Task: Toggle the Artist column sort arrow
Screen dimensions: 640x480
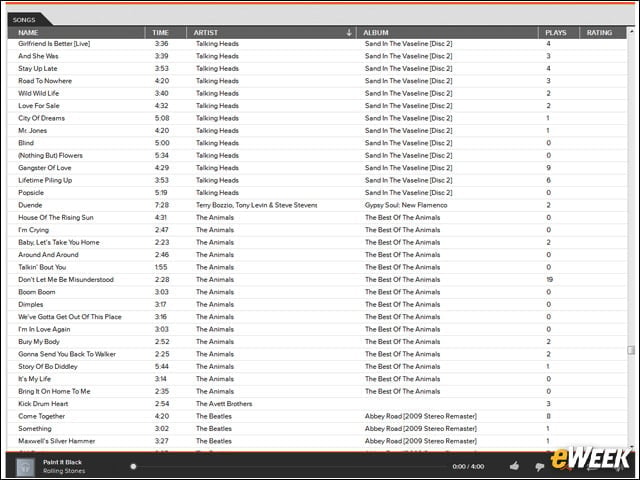Action: click(349, 33)
